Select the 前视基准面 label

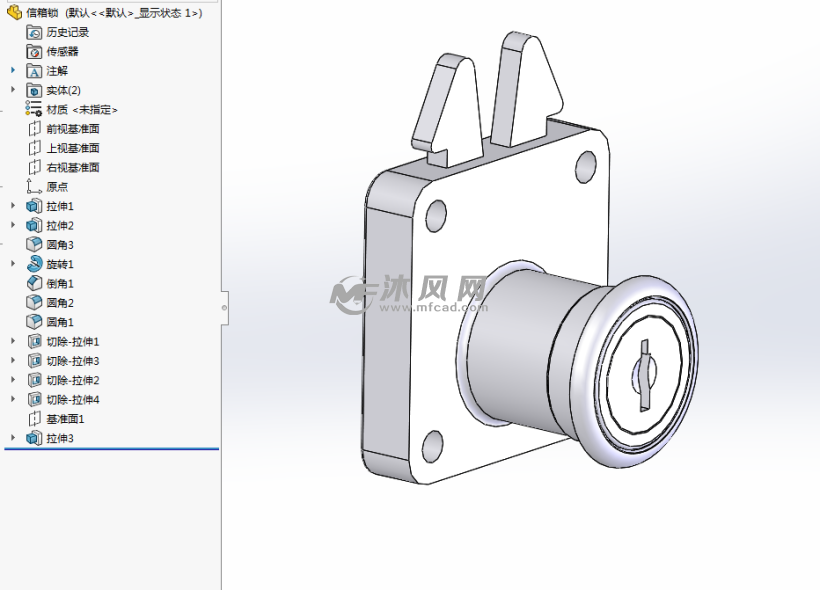73,129
